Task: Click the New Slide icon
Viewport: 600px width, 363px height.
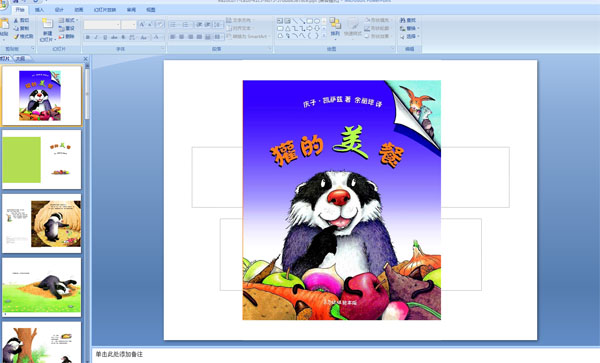Action: pos(47,24)
